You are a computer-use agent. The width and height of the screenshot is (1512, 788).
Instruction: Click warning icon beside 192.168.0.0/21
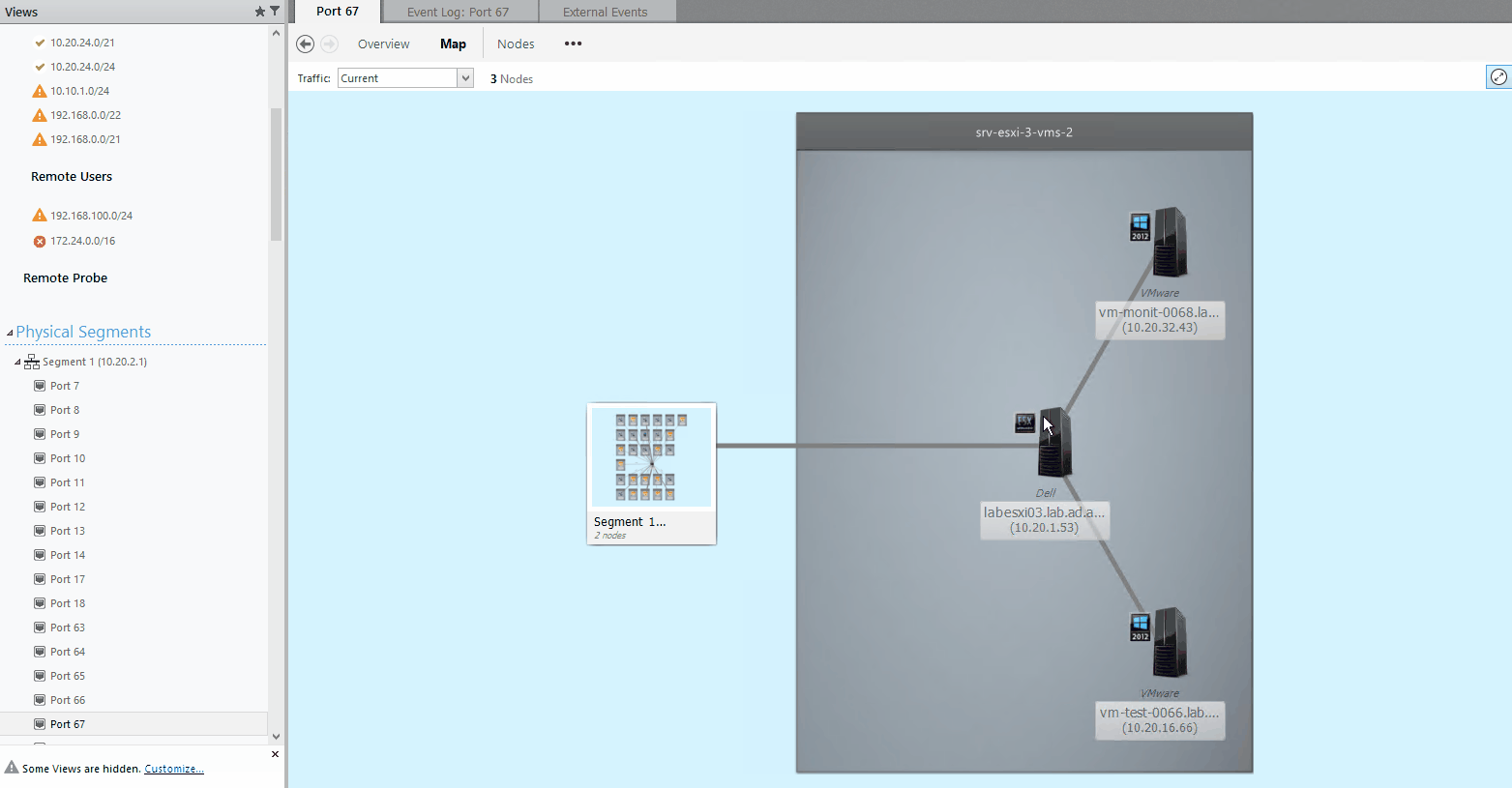(40, 139)
